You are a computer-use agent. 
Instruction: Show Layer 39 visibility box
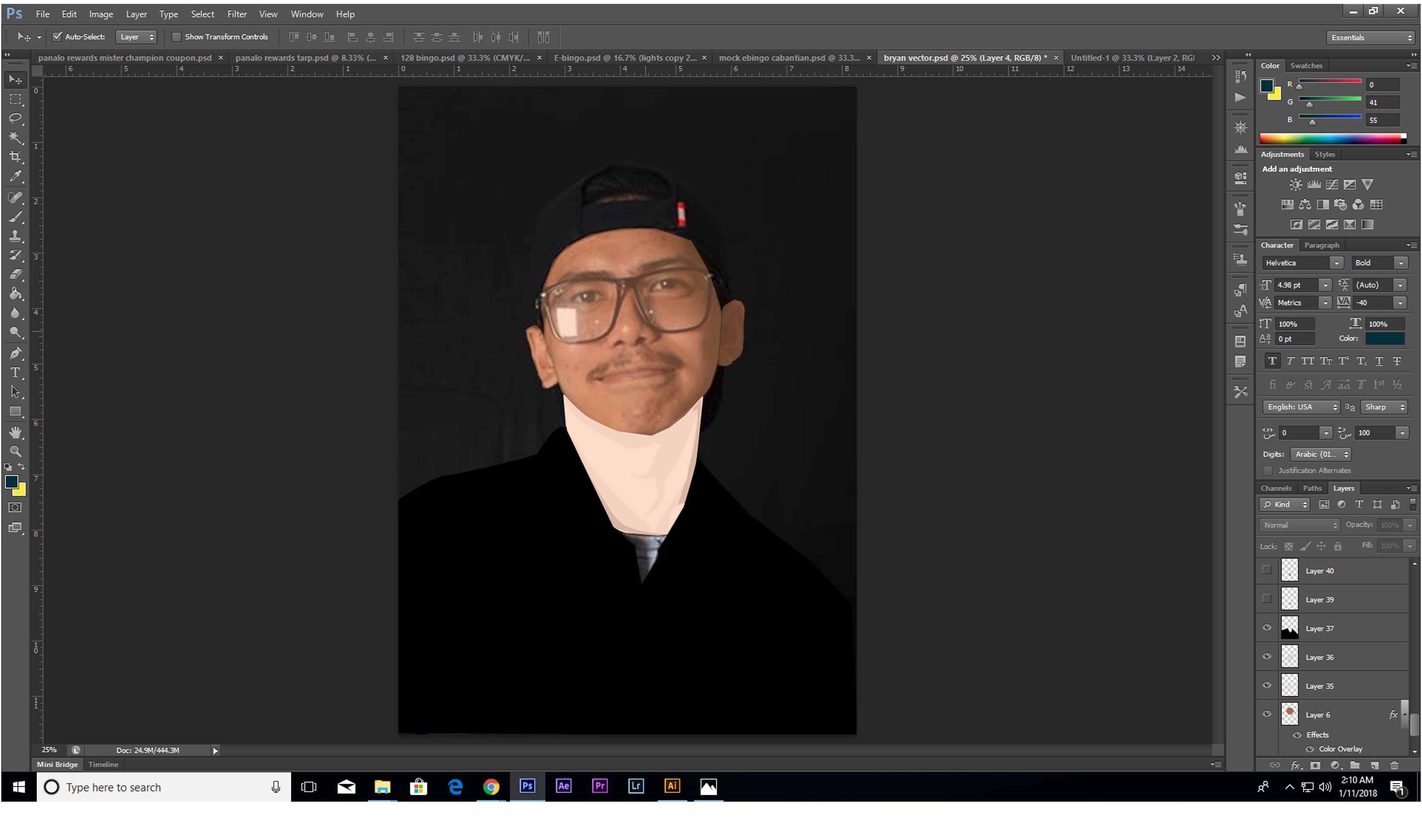coord(1266,599)
